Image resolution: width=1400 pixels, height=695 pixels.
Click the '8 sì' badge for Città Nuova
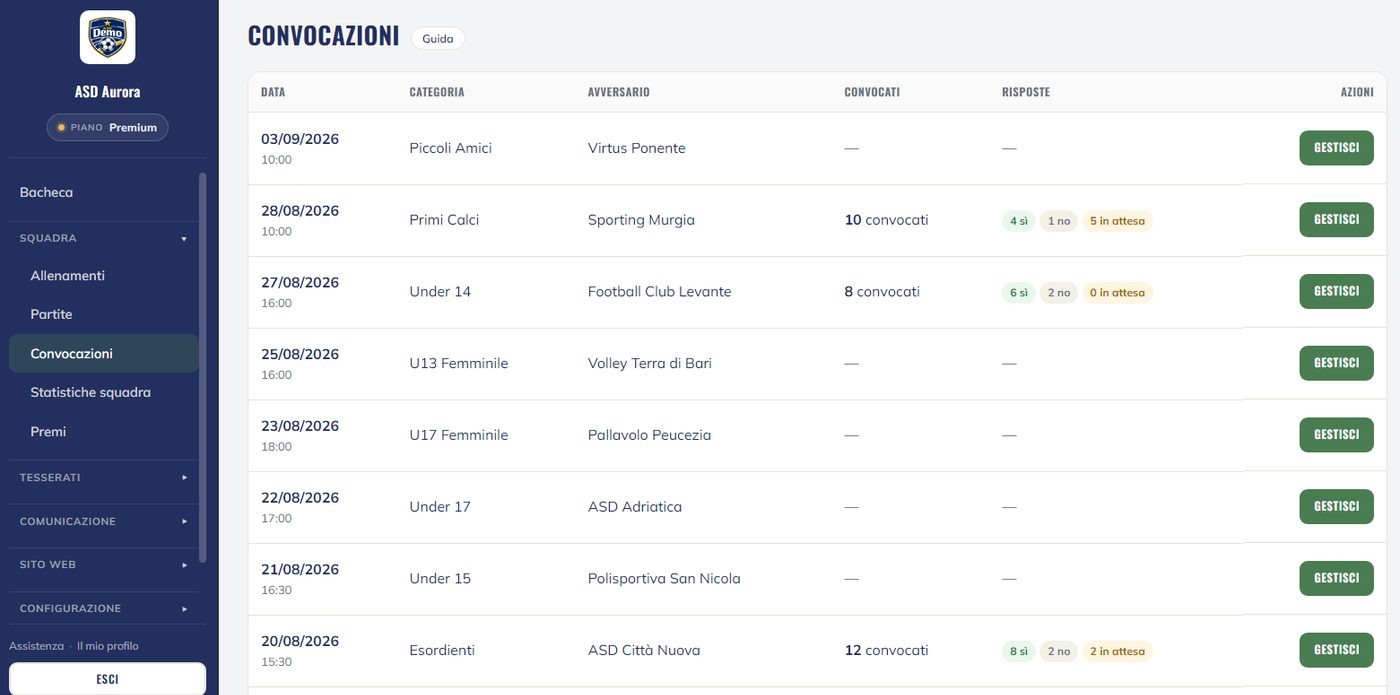click(x=1019, y=651)
